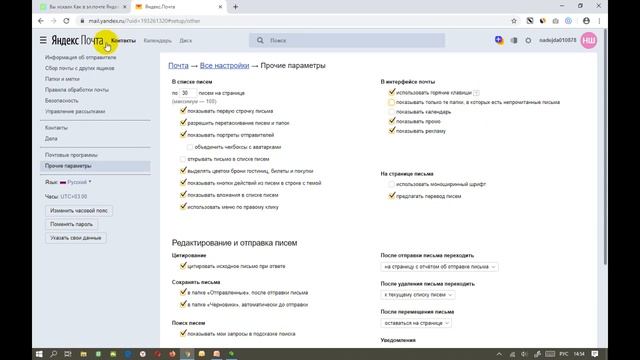The height and width of the screenshot is (360, 640).
Task: Click the browser address bar URL
Action: tap(144, 21)
